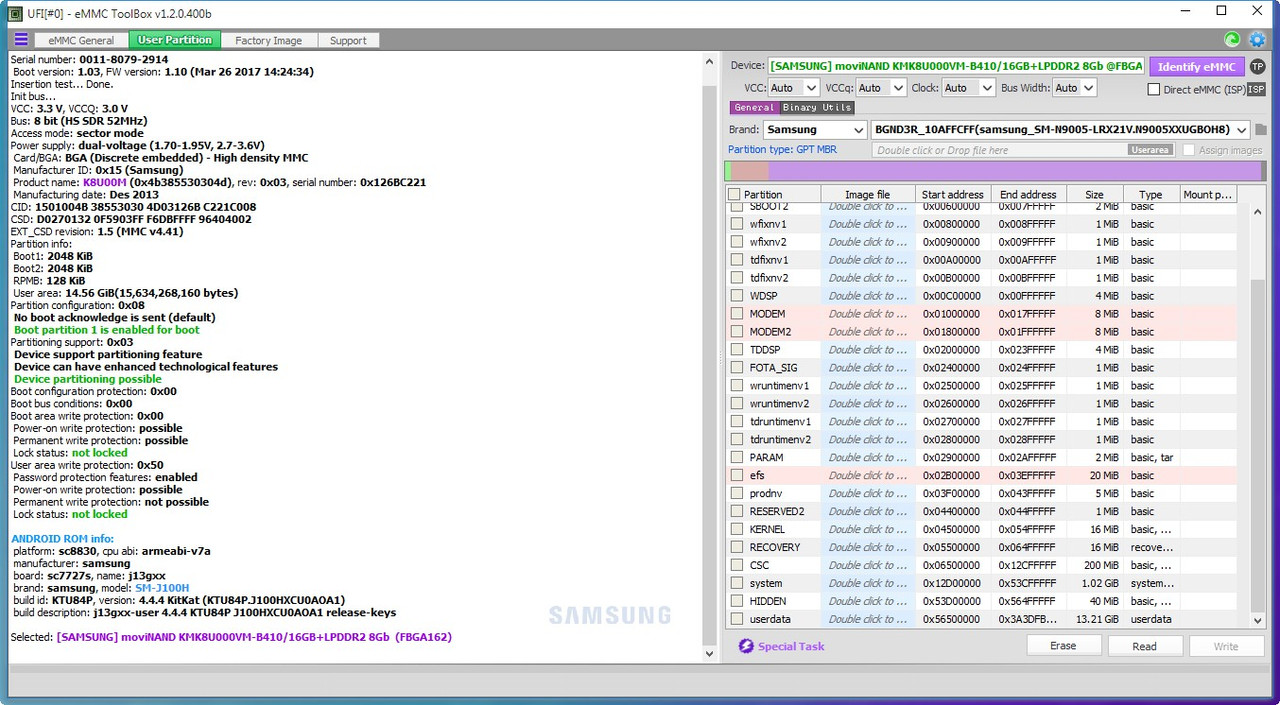
Task: Check the CSC partition checkbox
Action: [737, 566]
